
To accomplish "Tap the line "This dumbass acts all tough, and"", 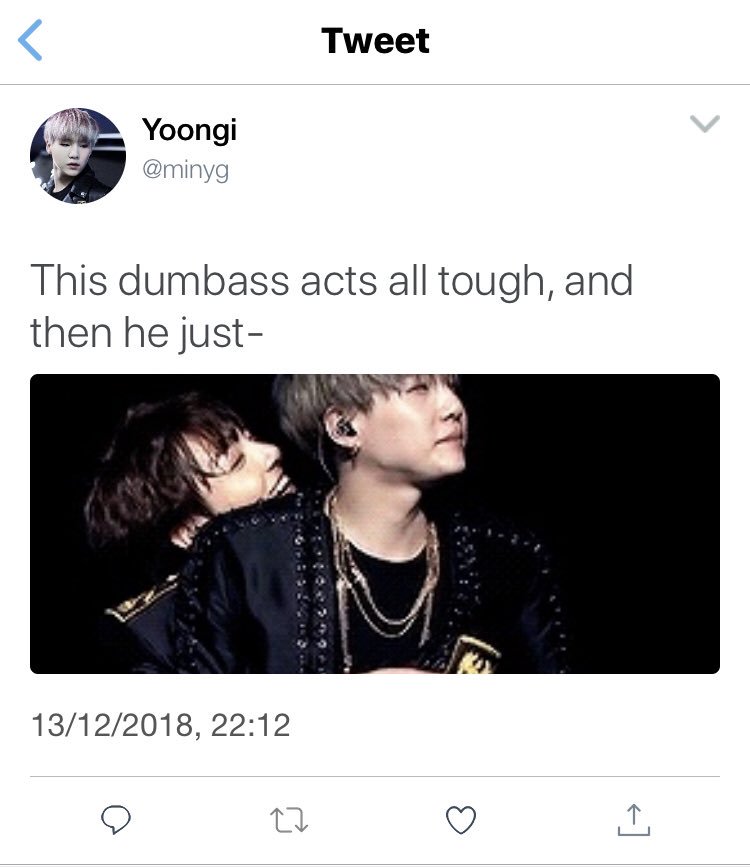I will tap(331, 281).
